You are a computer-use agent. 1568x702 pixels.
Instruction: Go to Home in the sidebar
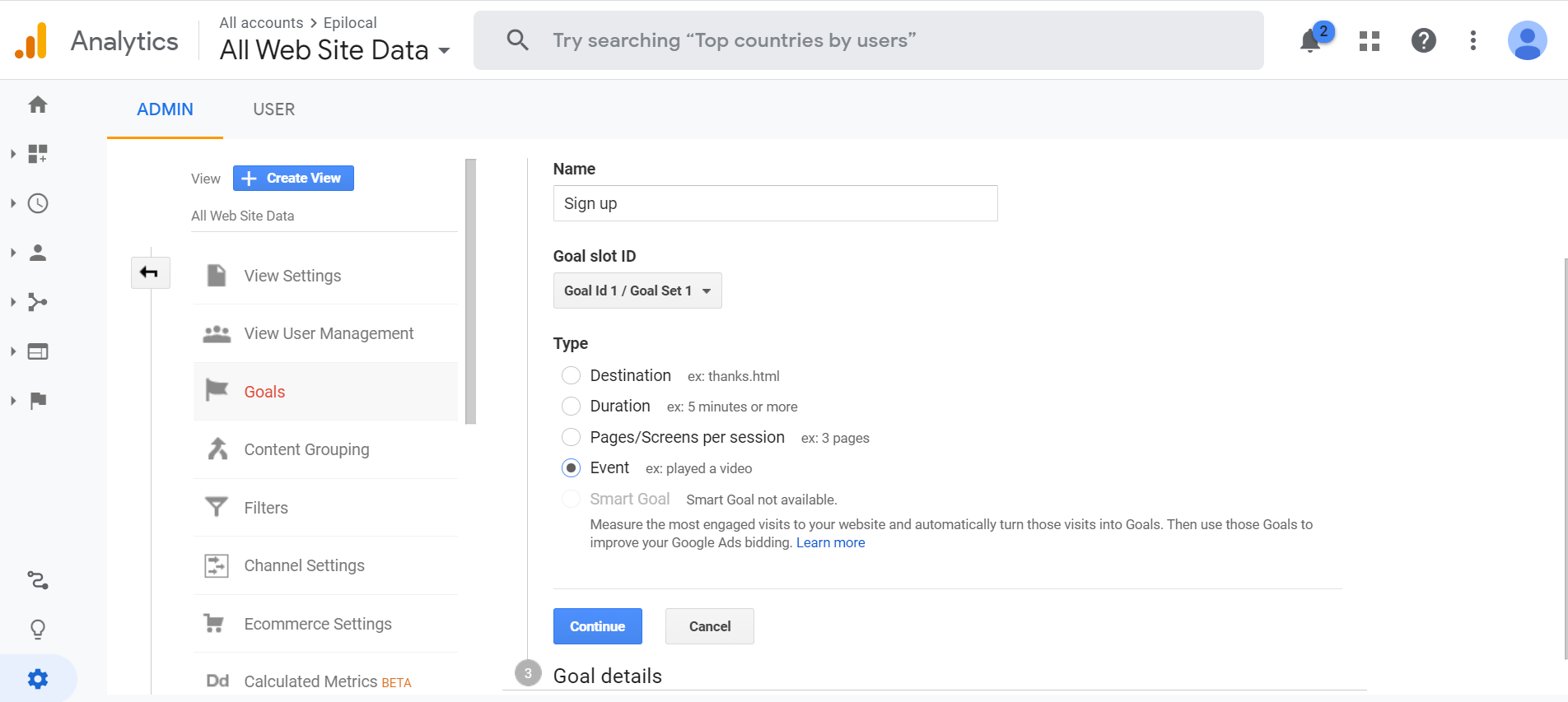[x=38, y=105]
